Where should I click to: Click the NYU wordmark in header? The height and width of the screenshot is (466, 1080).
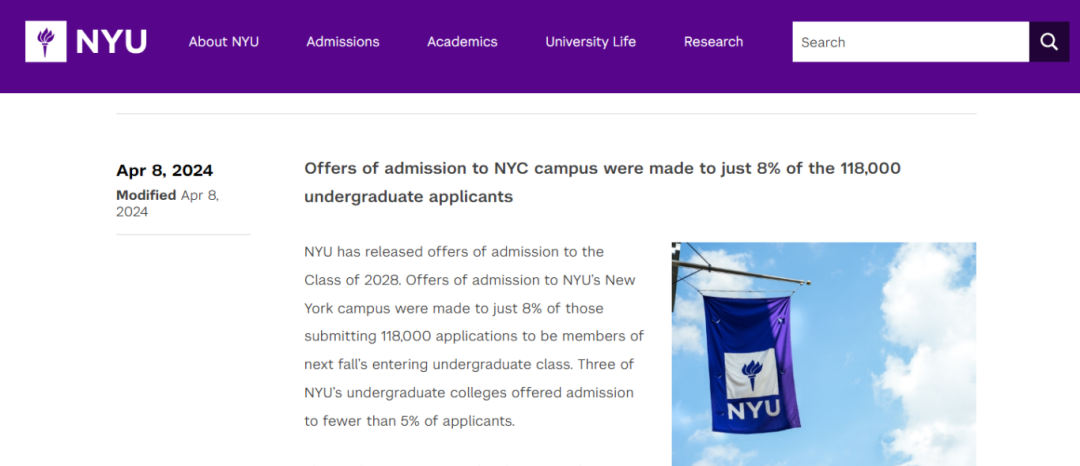111,42
